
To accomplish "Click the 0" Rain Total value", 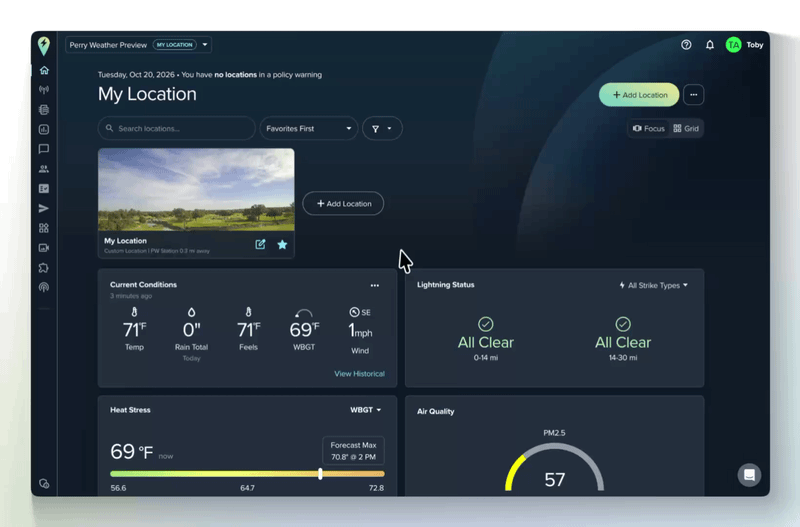I will [x=191, y=330].
